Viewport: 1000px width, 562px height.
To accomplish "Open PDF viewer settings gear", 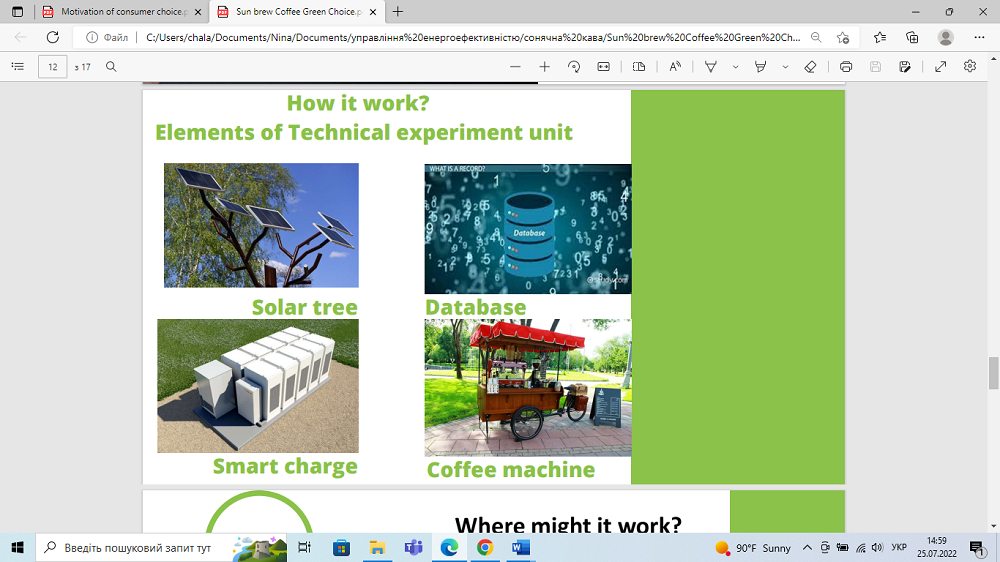I will 969,67.
